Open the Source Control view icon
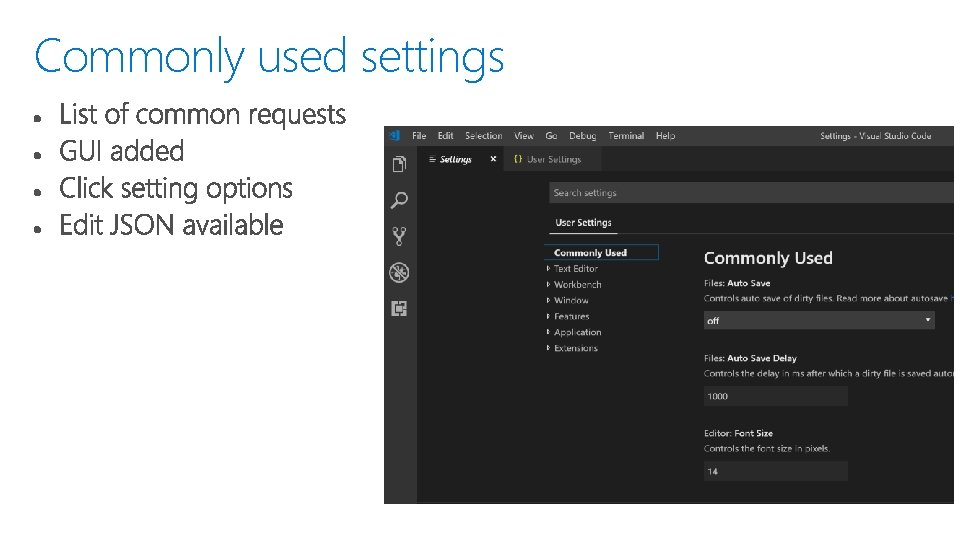Viewport: 960px width, 540px height. click(x=399, y=236)
